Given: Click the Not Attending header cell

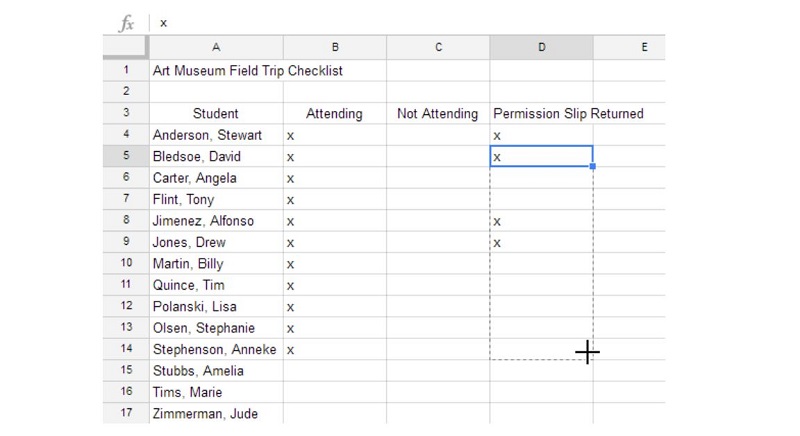Looking at the screenshot, I should pyautogui.click(x=438, y=113).
